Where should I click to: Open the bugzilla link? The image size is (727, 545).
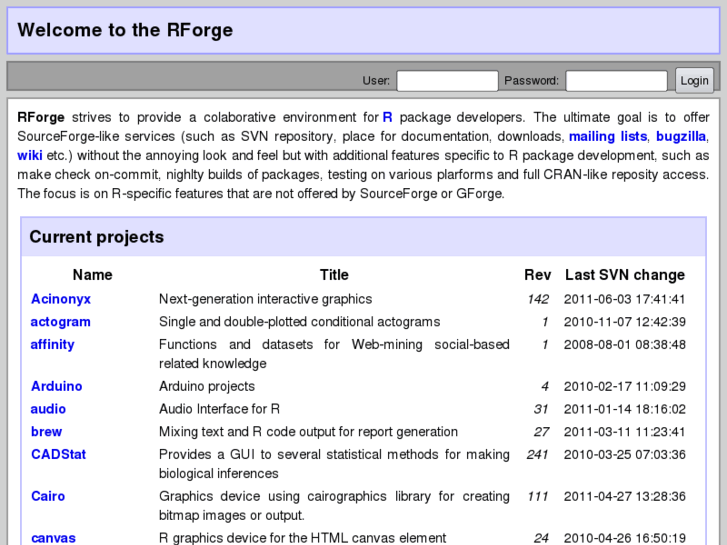coord(681,136)
